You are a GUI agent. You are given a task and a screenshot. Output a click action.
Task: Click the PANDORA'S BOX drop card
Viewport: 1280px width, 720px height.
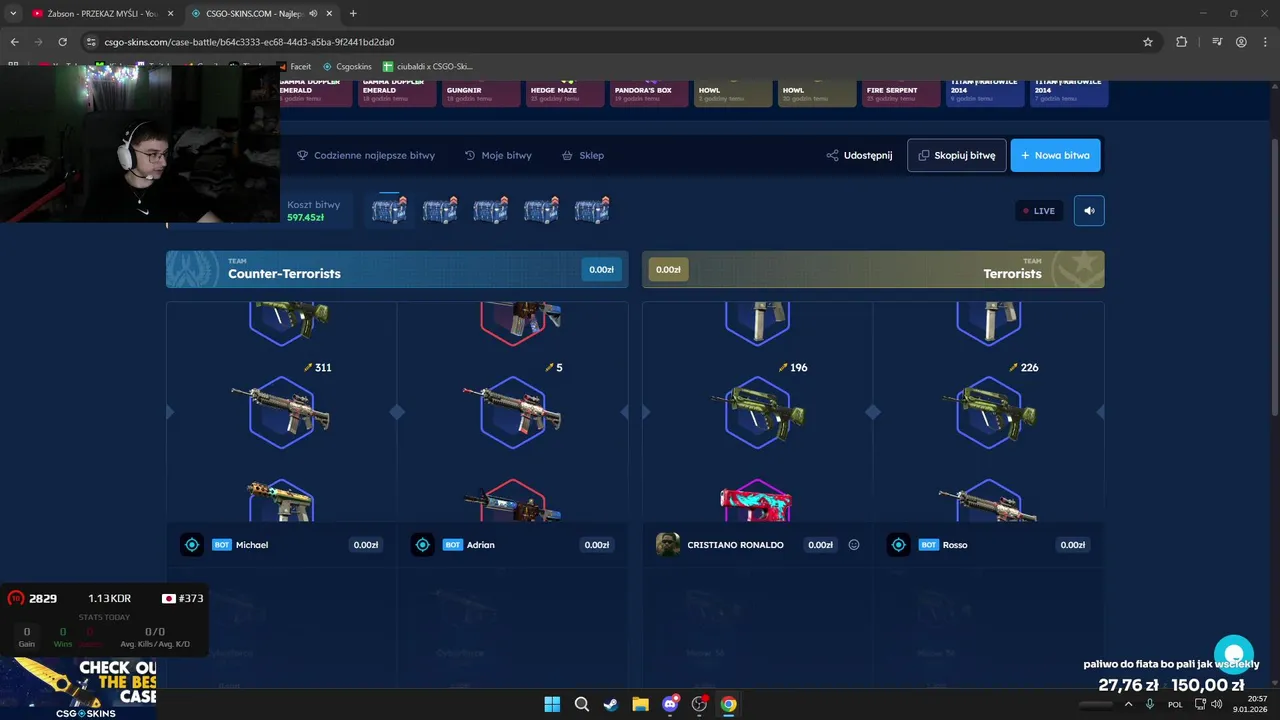point(649,93)
